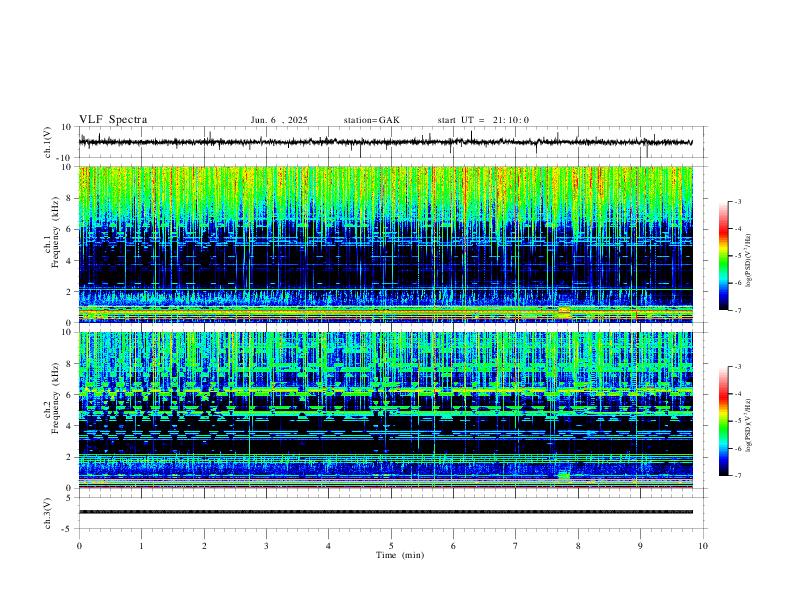
Task: Click the ch.1 spectrogram color bar
Action: tap(723, 256)
